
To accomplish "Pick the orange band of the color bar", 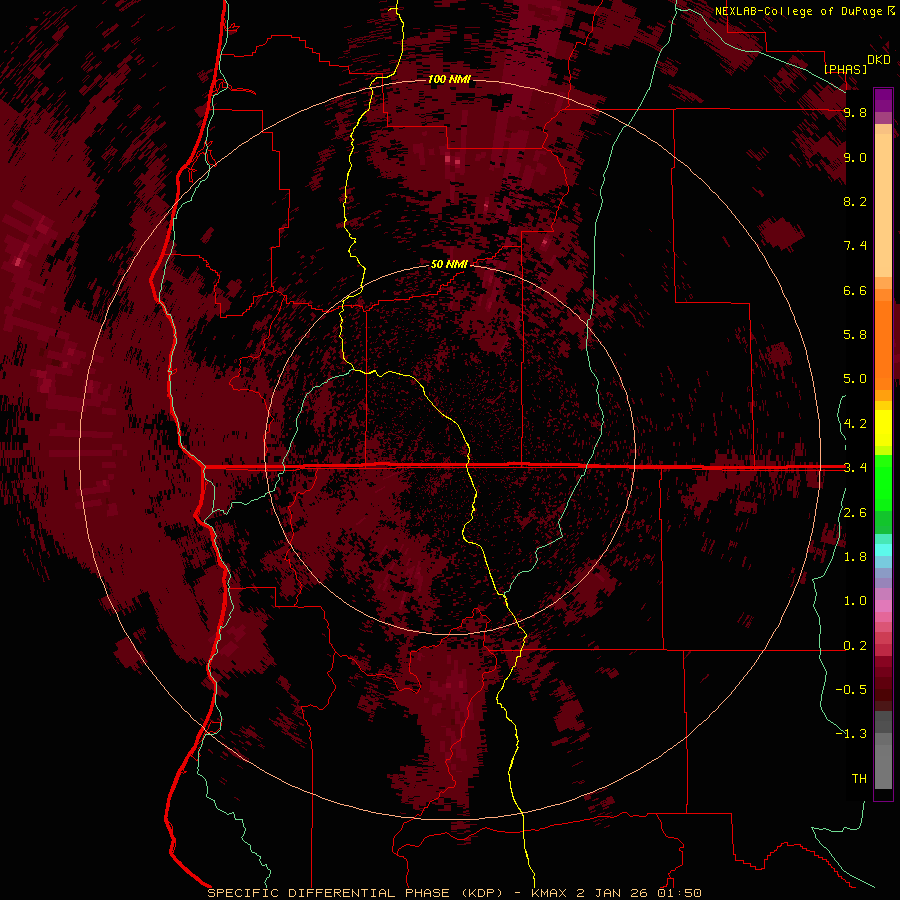I will 883,345.
